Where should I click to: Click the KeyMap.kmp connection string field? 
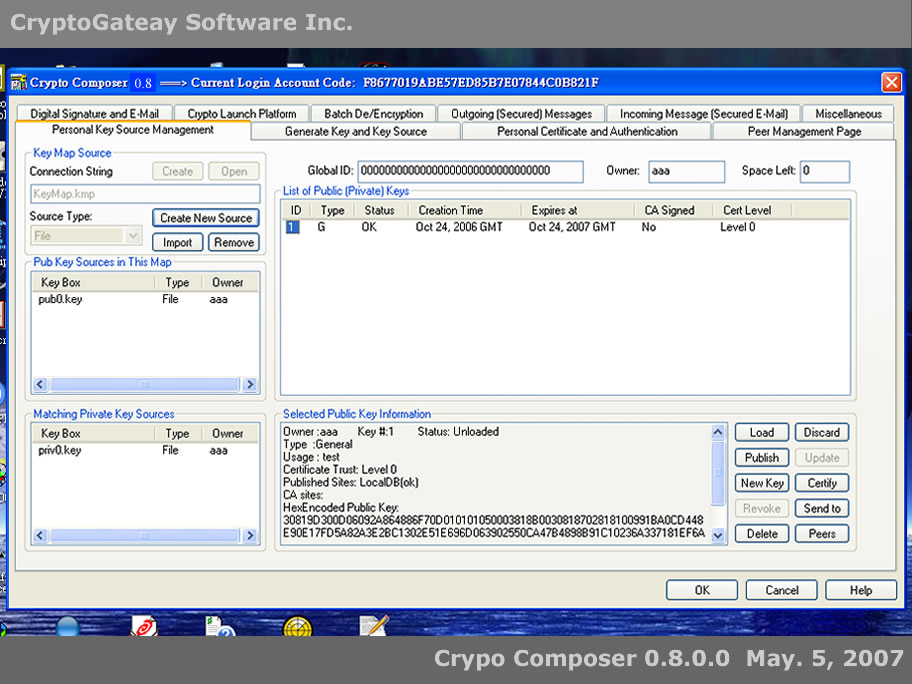tap(145, 194)
